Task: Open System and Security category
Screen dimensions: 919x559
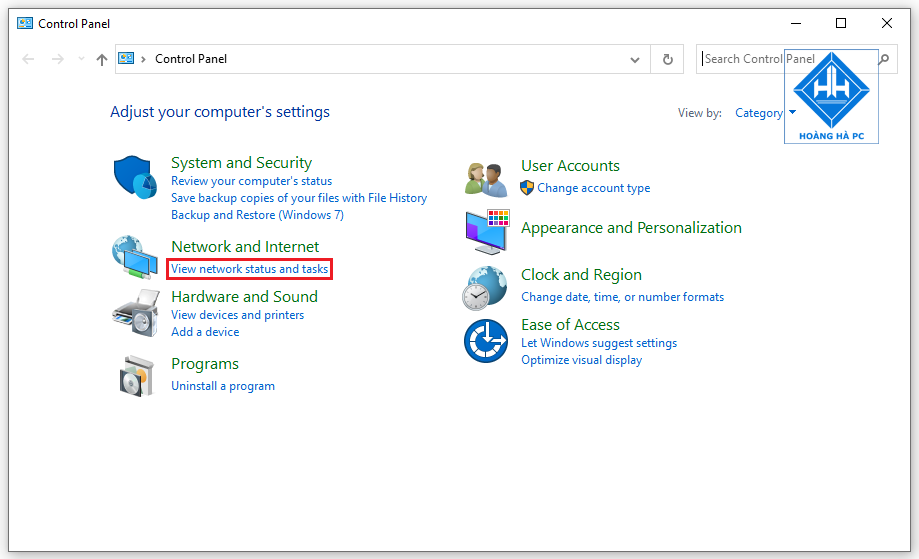Action: pos(241,162)
